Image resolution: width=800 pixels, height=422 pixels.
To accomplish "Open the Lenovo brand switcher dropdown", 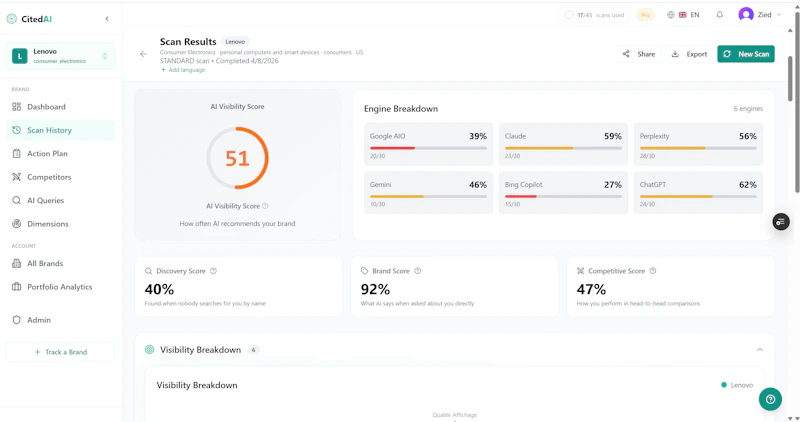I will [60, 56].
